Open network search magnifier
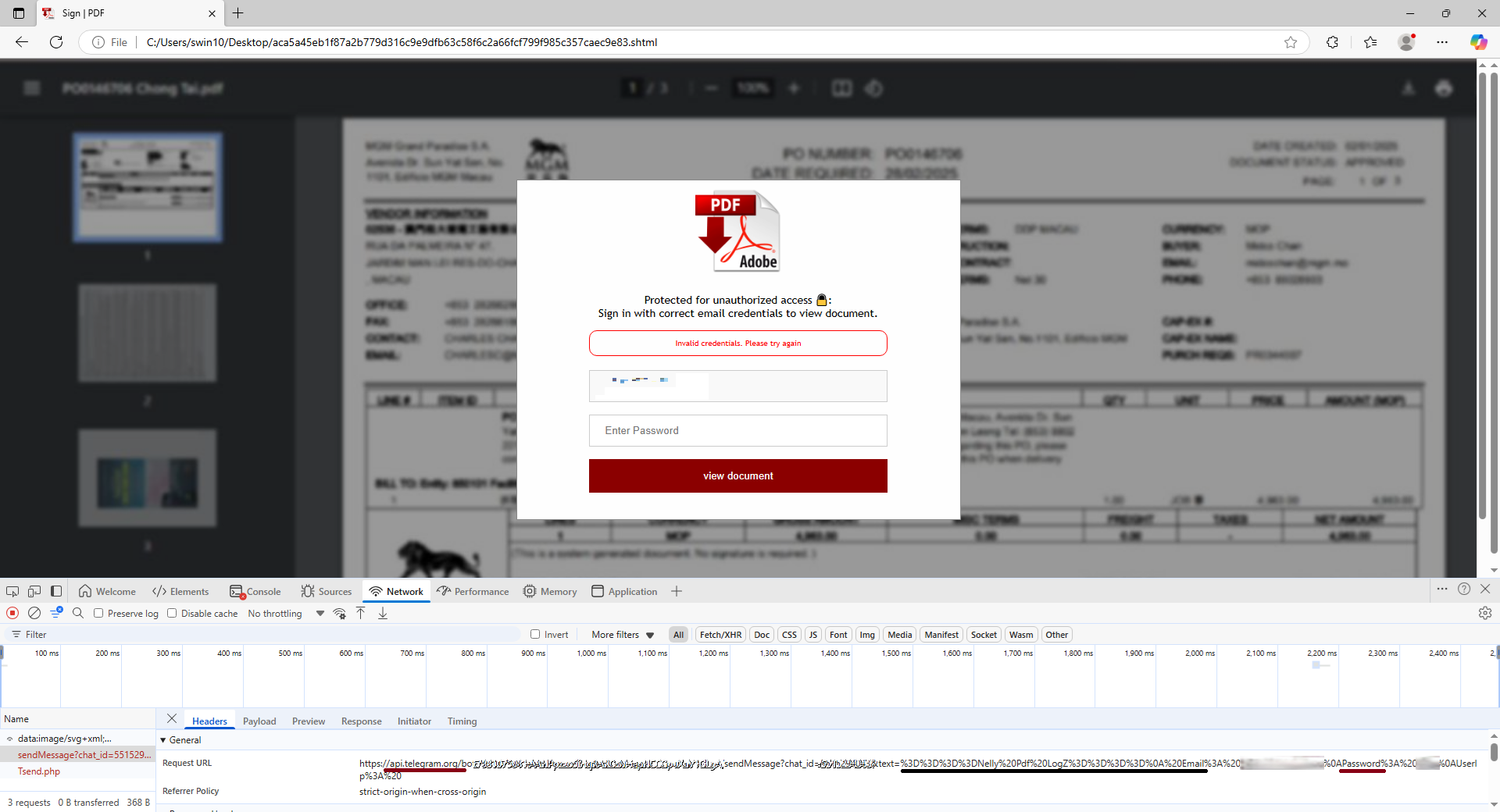Image resolution: width=1500 pixels, height=812 pixels. point(78,613)
